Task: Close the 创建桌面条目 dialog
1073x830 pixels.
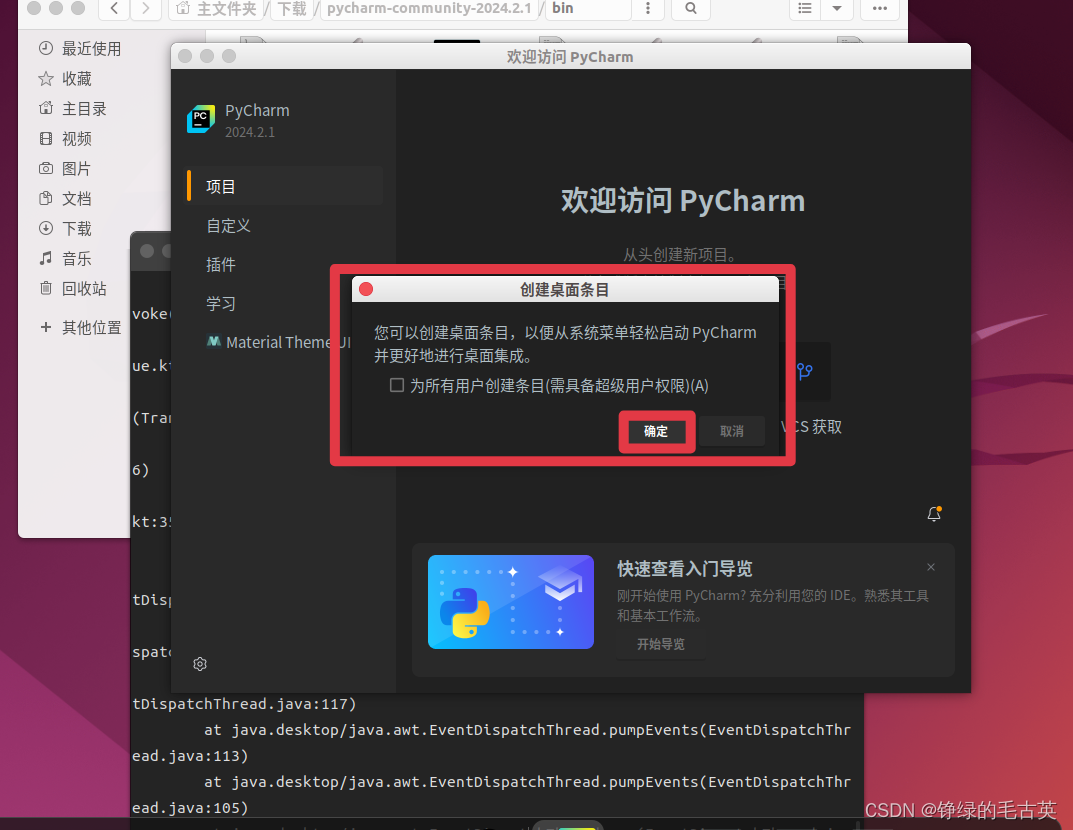Action: [x=366, y=289]
